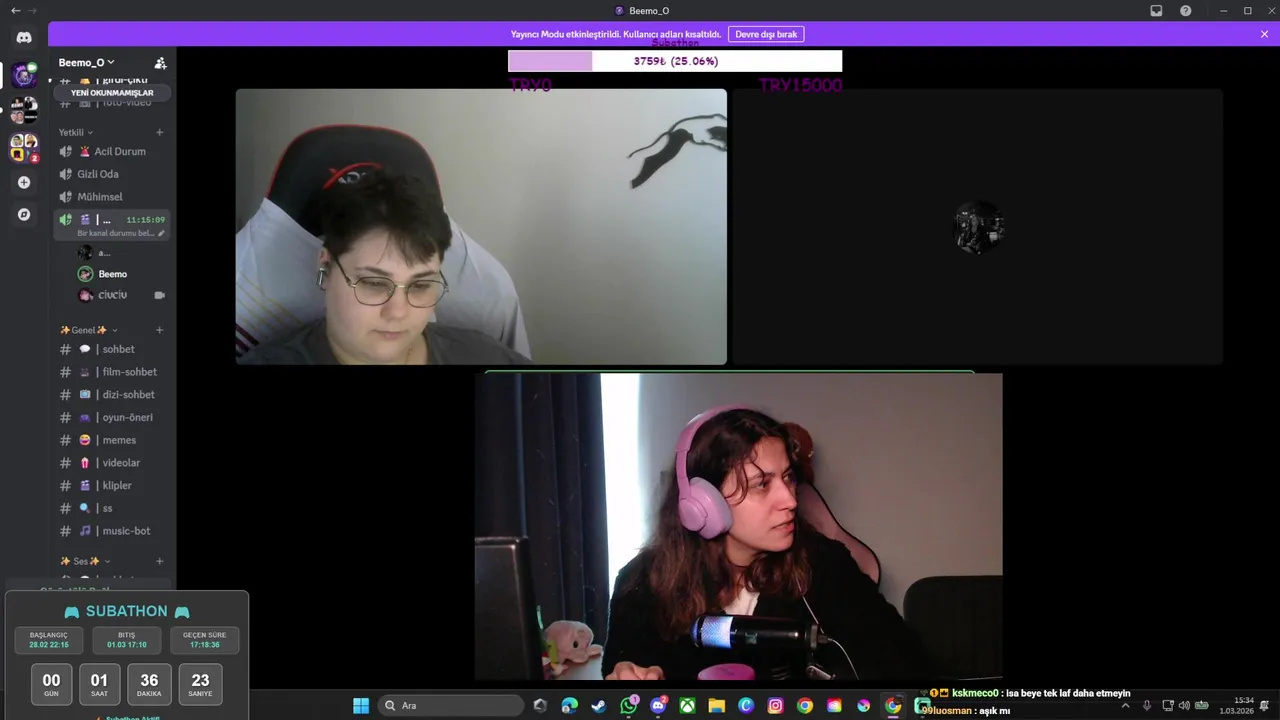Image resolution: width=1280 pixels, height=720 pixels.
Task: Open server folder with 2 notification badge
Action: pyautogui.click(x=24, y=147)
